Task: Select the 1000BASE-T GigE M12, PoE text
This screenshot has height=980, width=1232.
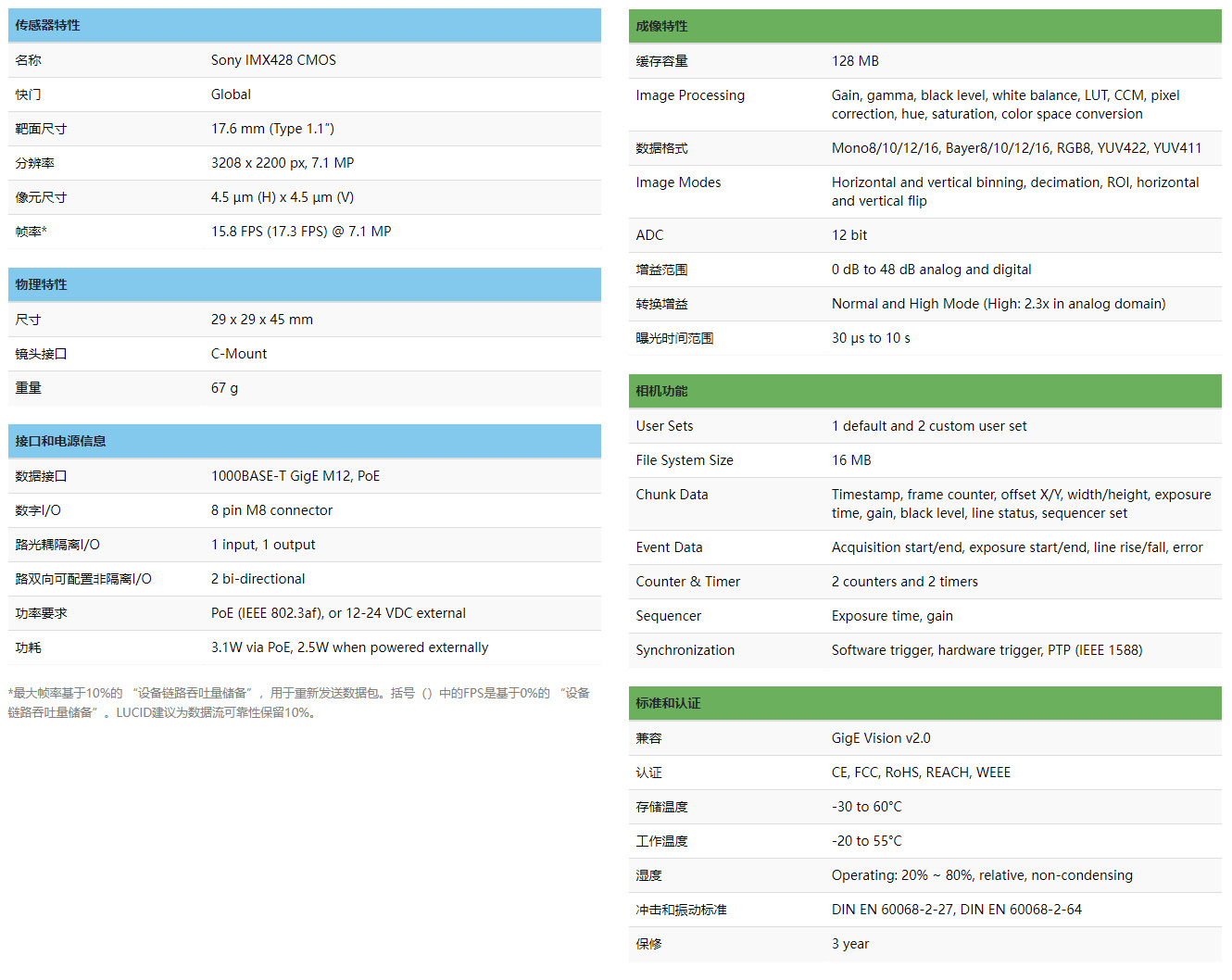Action: pos(295,476)
